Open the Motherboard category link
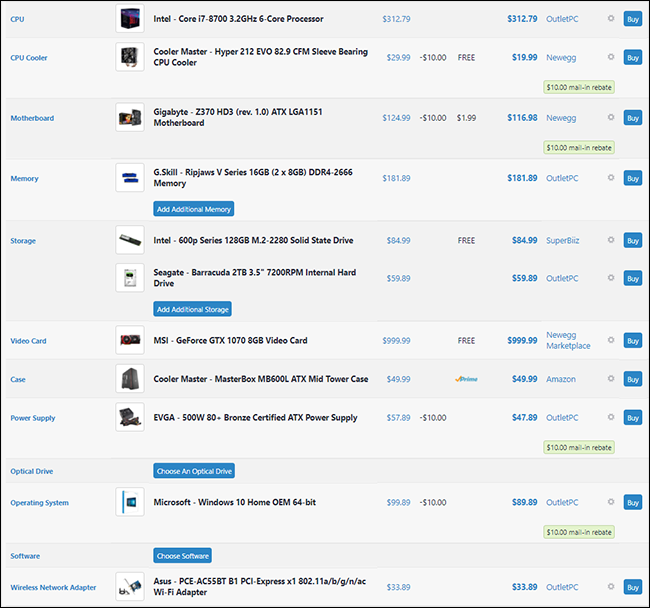The width and height of the screenshot is (650, 608). pos(32,118)
